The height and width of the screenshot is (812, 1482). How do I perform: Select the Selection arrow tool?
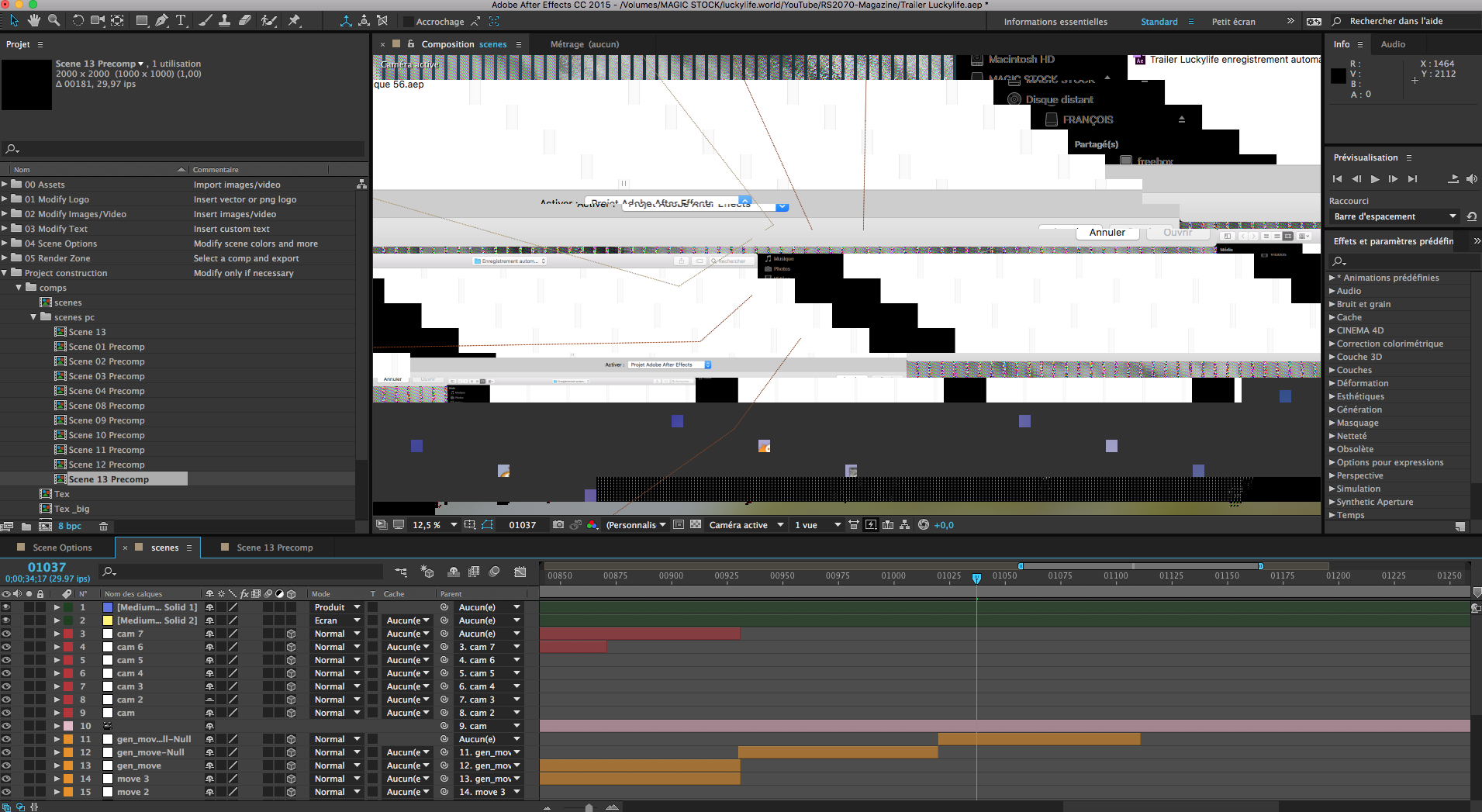point(14,20)
